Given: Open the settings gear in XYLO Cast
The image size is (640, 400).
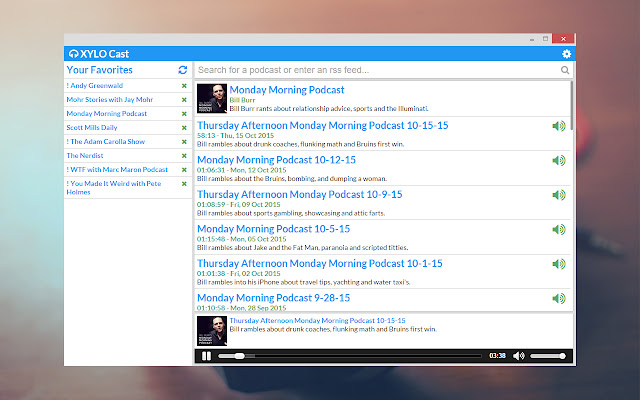Looking at the screenshot, I should [566, 53].
